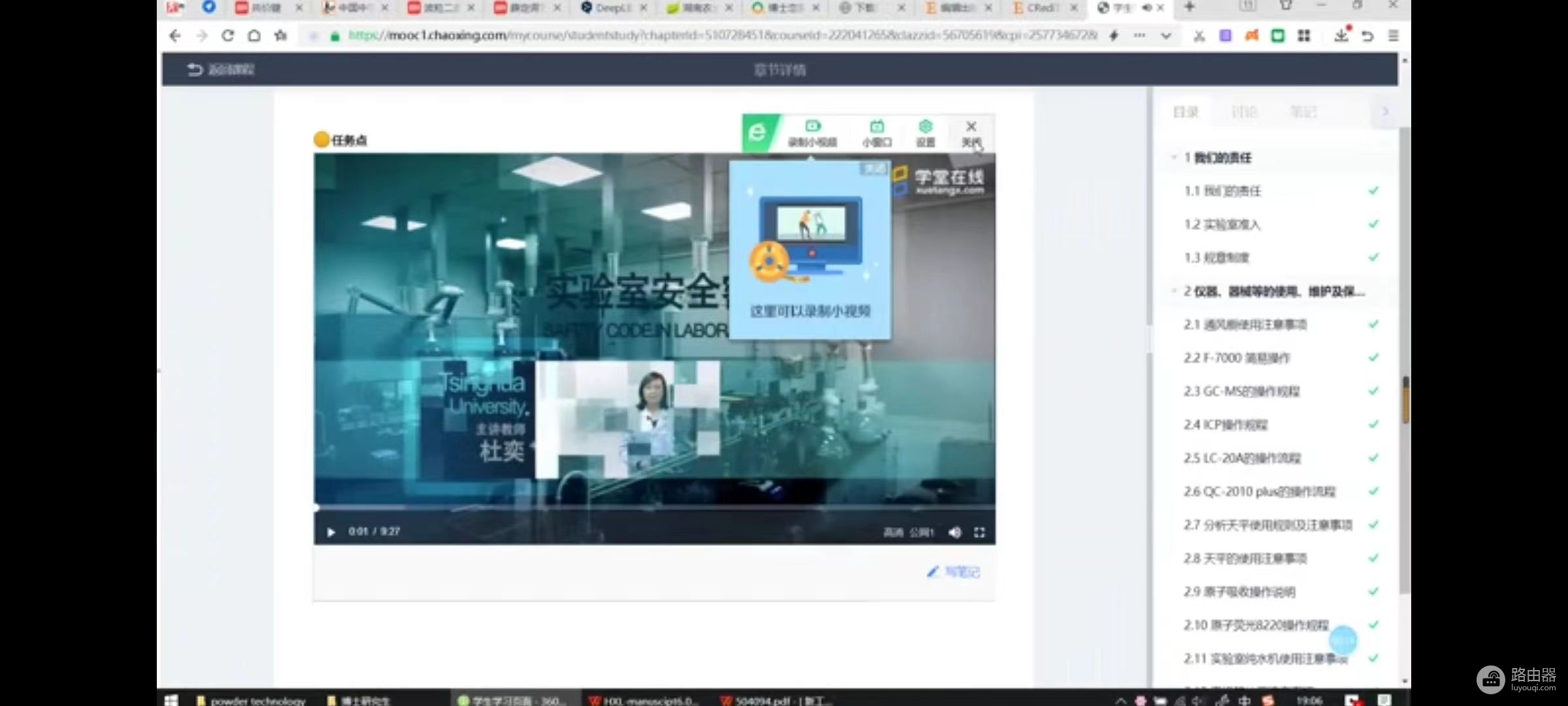The width and height of the screenshot is (1568, 706).
Task: Click the 写笔记 write note link
Action: tap(954, 572)
